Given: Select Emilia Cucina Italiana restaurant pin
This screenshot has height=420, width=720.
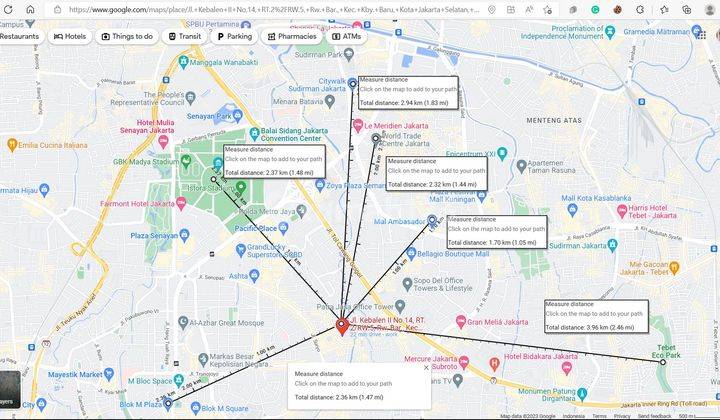Looking at the screenshot, I should click(x=12, y=144).
